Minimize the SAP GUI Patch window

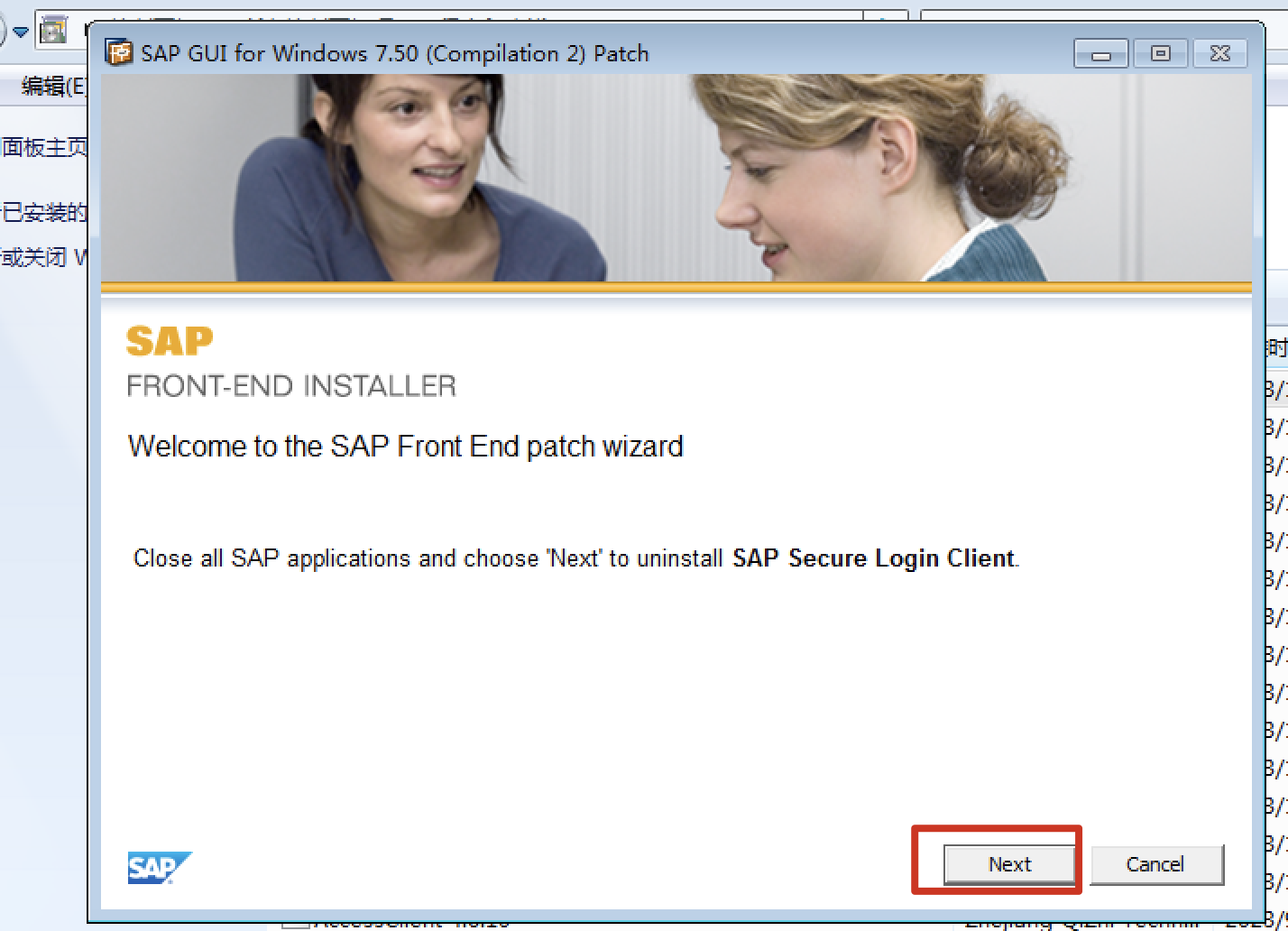tap(1100, 54)
